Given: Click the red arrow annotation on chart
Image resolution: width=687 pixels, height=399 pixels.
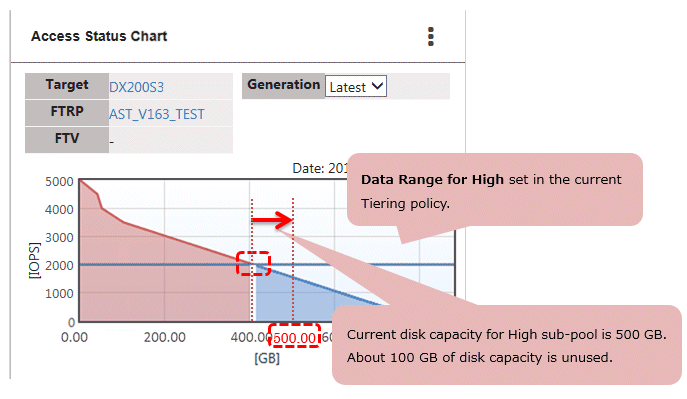Looking at the screenshot, I should click(x=272, y=220).
